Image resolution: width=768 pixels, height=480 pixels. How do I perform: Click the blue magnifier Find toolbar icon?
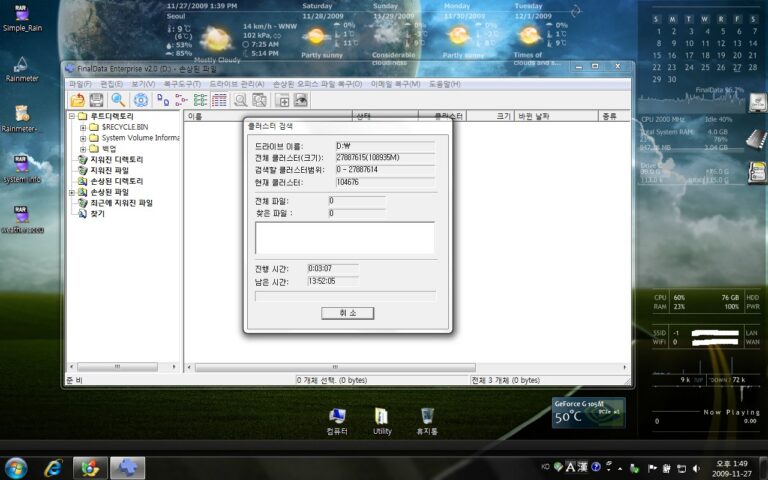point(118,100)
